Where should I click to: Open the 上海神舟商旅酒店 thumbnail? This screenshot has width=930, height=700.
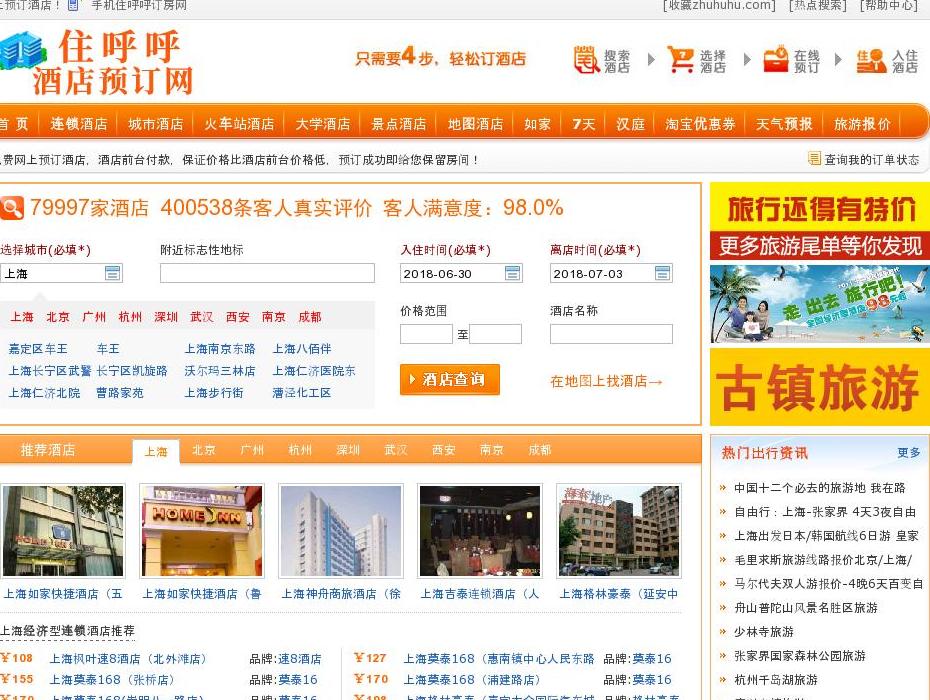tap(341, 531)
